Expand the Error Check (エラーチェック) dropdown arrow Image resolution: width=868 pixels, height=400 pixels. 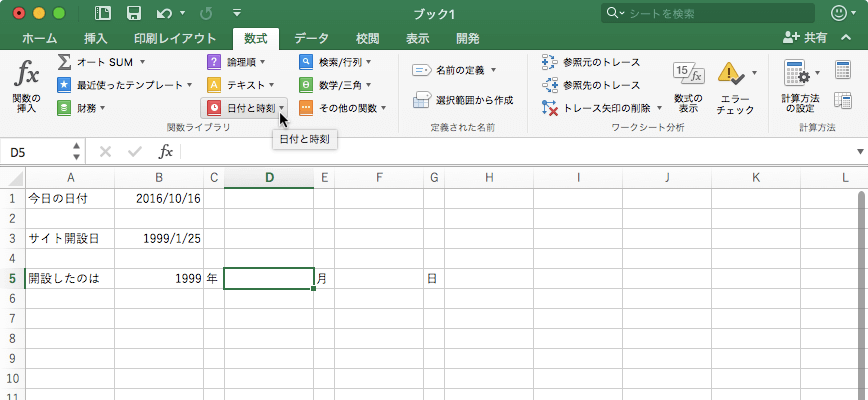pos(754,74)
